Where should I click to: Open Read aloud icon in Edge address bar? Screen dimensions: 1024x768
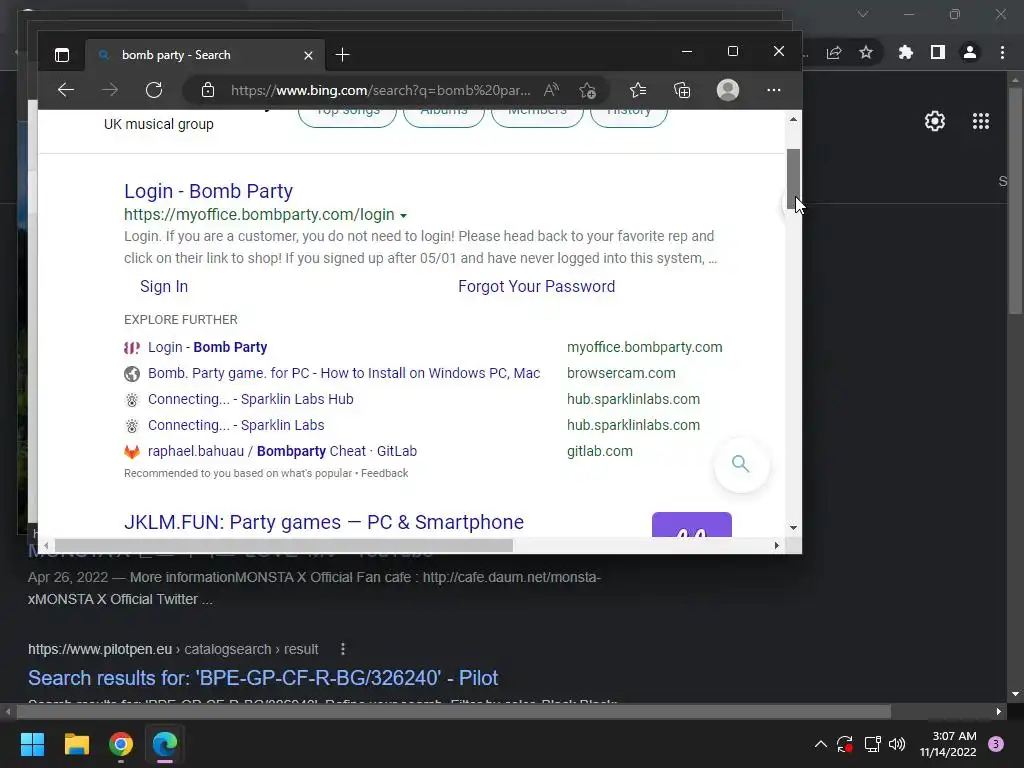(551, 90)
